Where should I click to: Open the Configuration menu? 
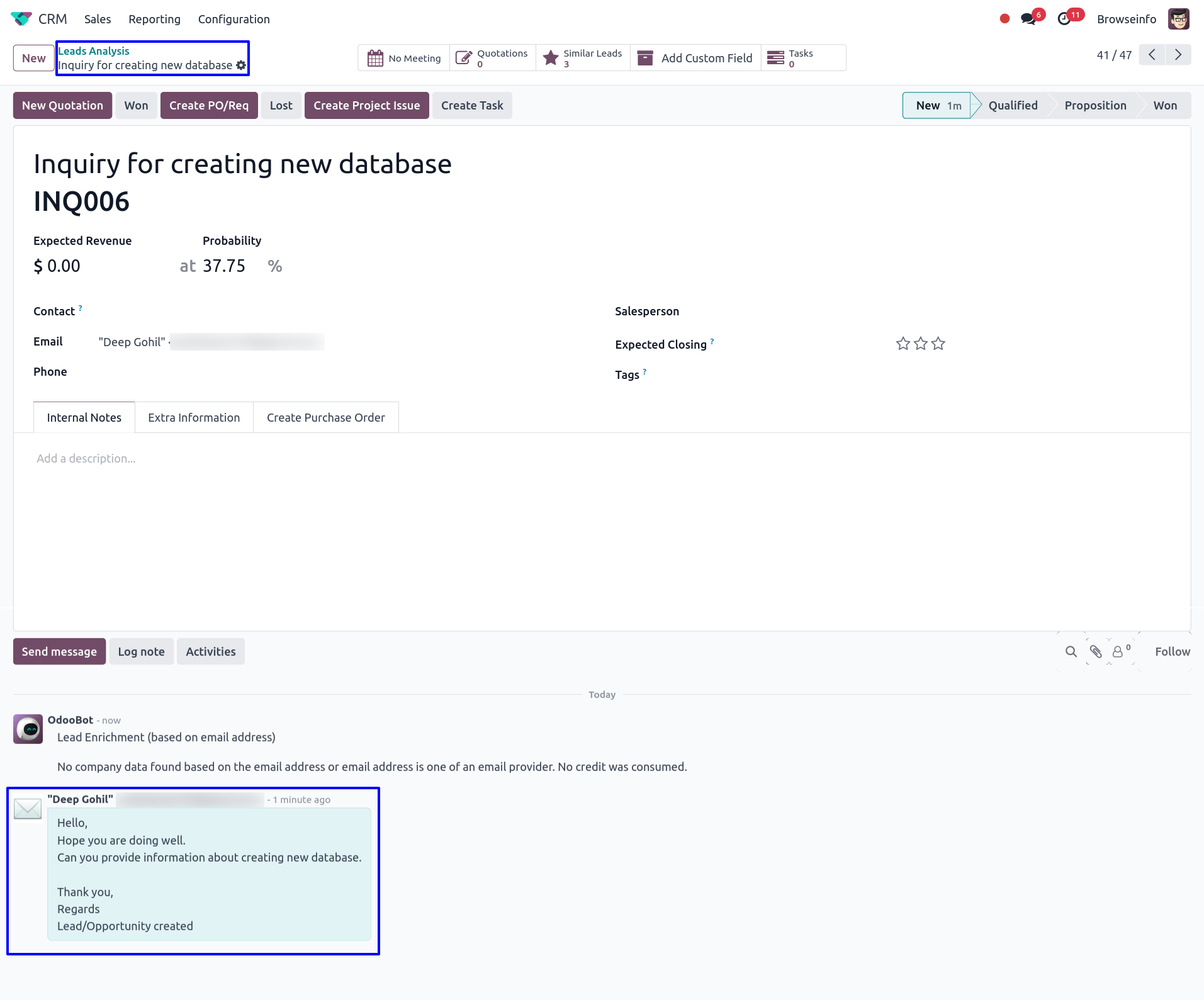(x=234, y=19)
